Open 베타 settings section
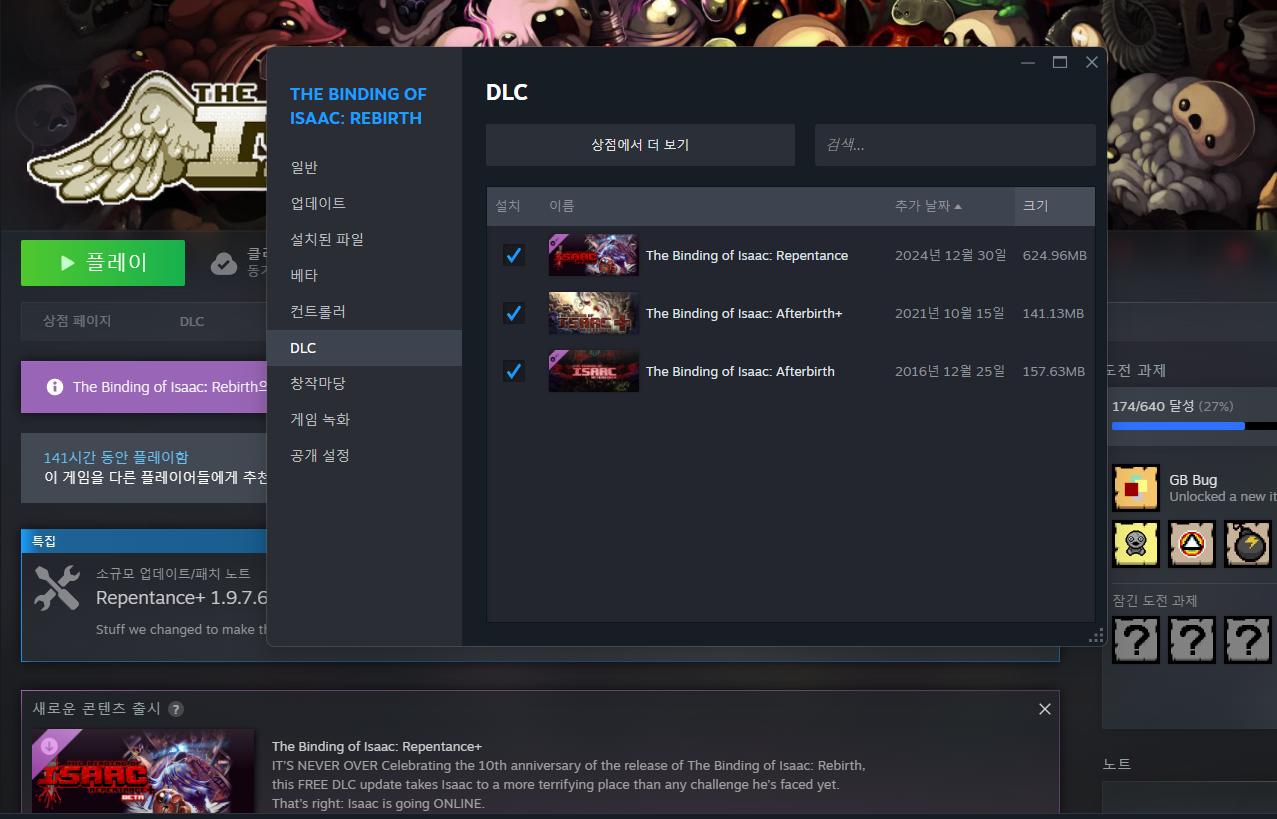Image resolution: width=1277 pixels, height=819 pixels. (364, 275)
